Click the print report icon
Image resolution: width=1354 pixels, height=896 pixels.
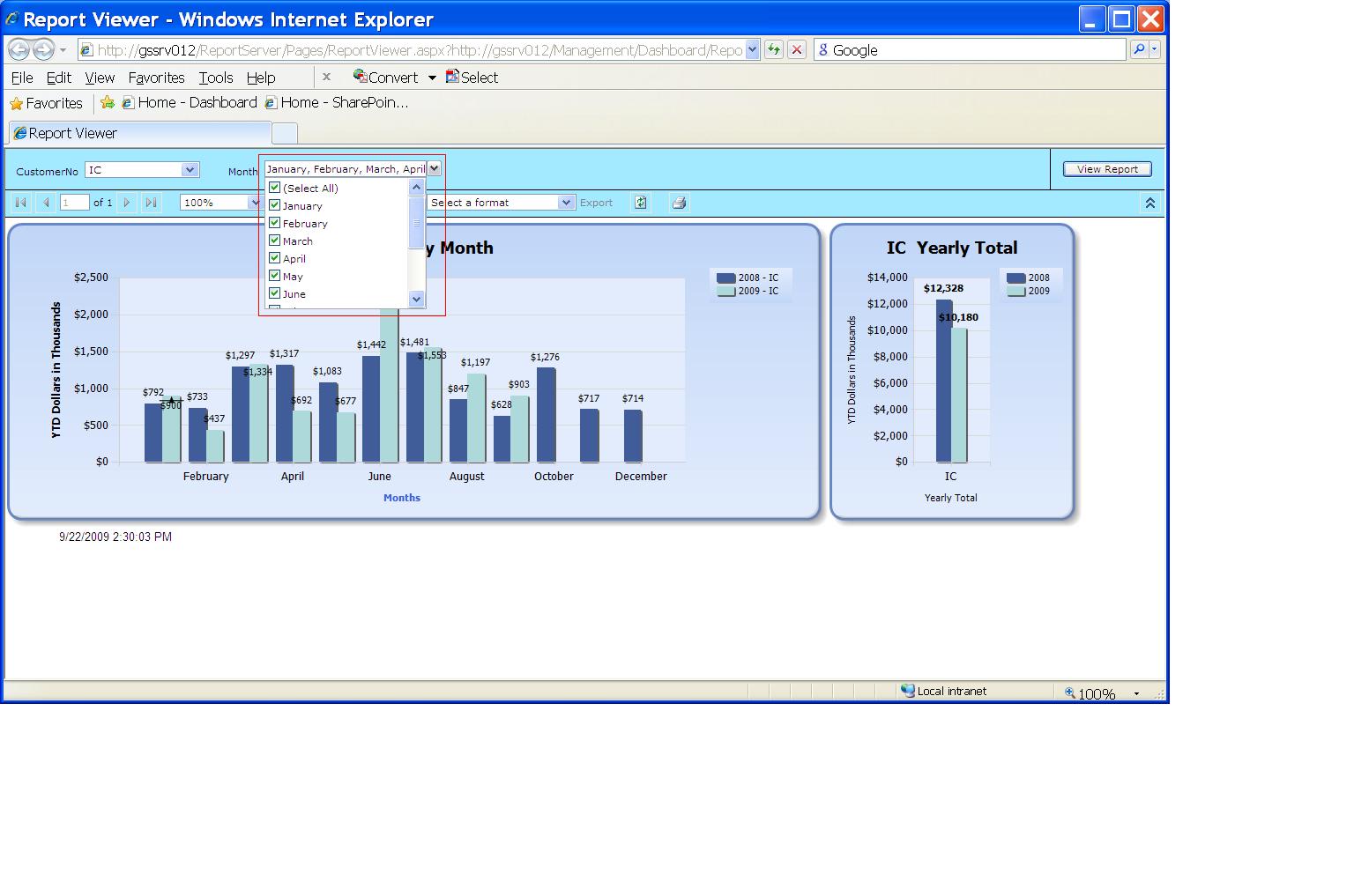click(x=679, y=203)
